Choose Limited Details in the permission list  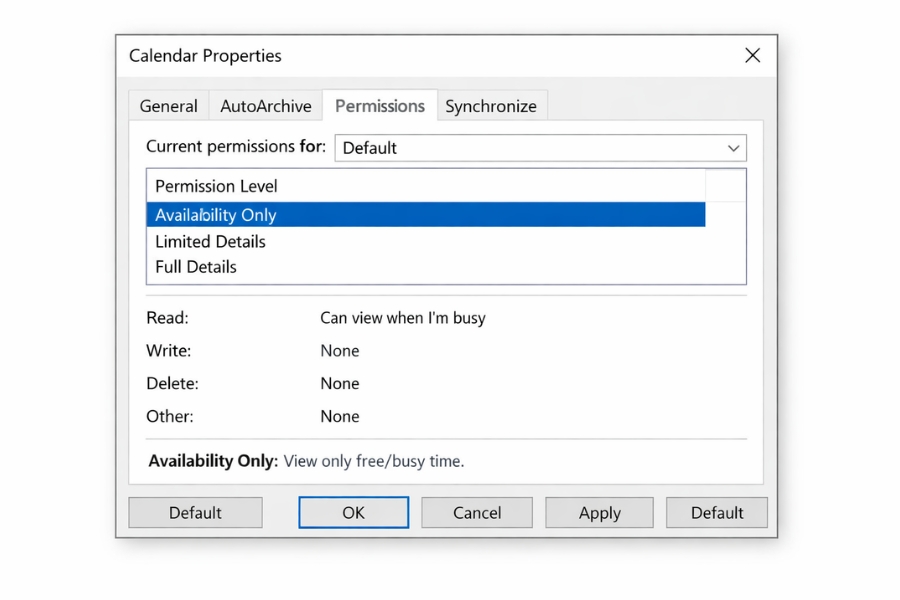[210, 241]
